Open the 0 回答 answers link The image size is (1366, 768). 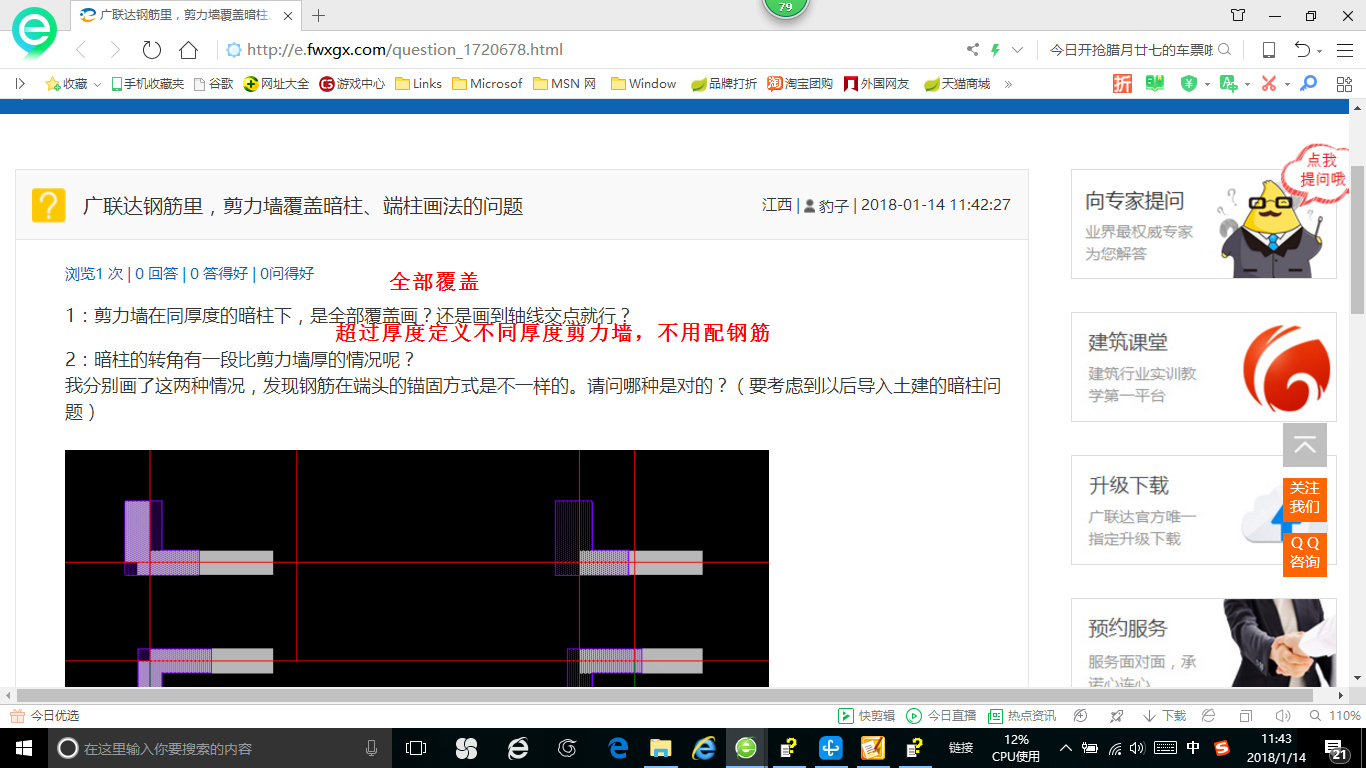(156, 273)
